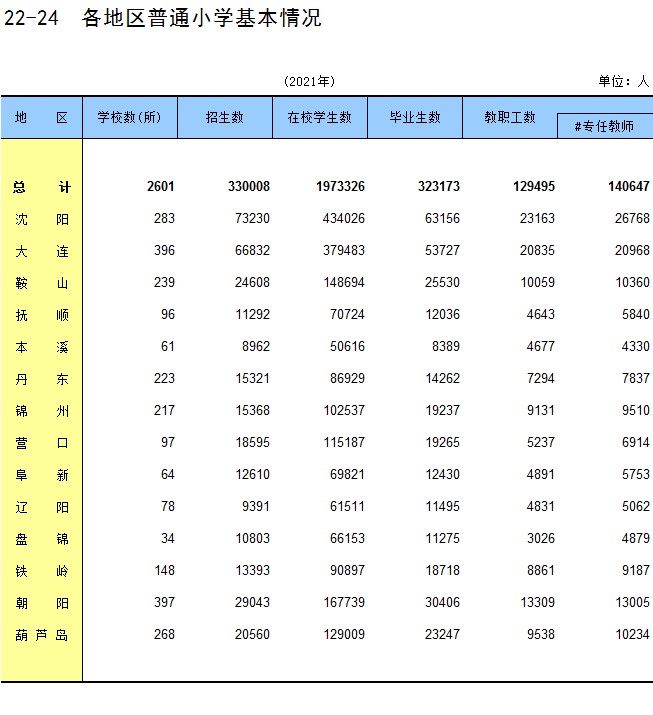Screen dimensions: 653x715
Task: Select Liaoyang enrollment value 9391
Action: pyautogui.click(x=256, y=506)
